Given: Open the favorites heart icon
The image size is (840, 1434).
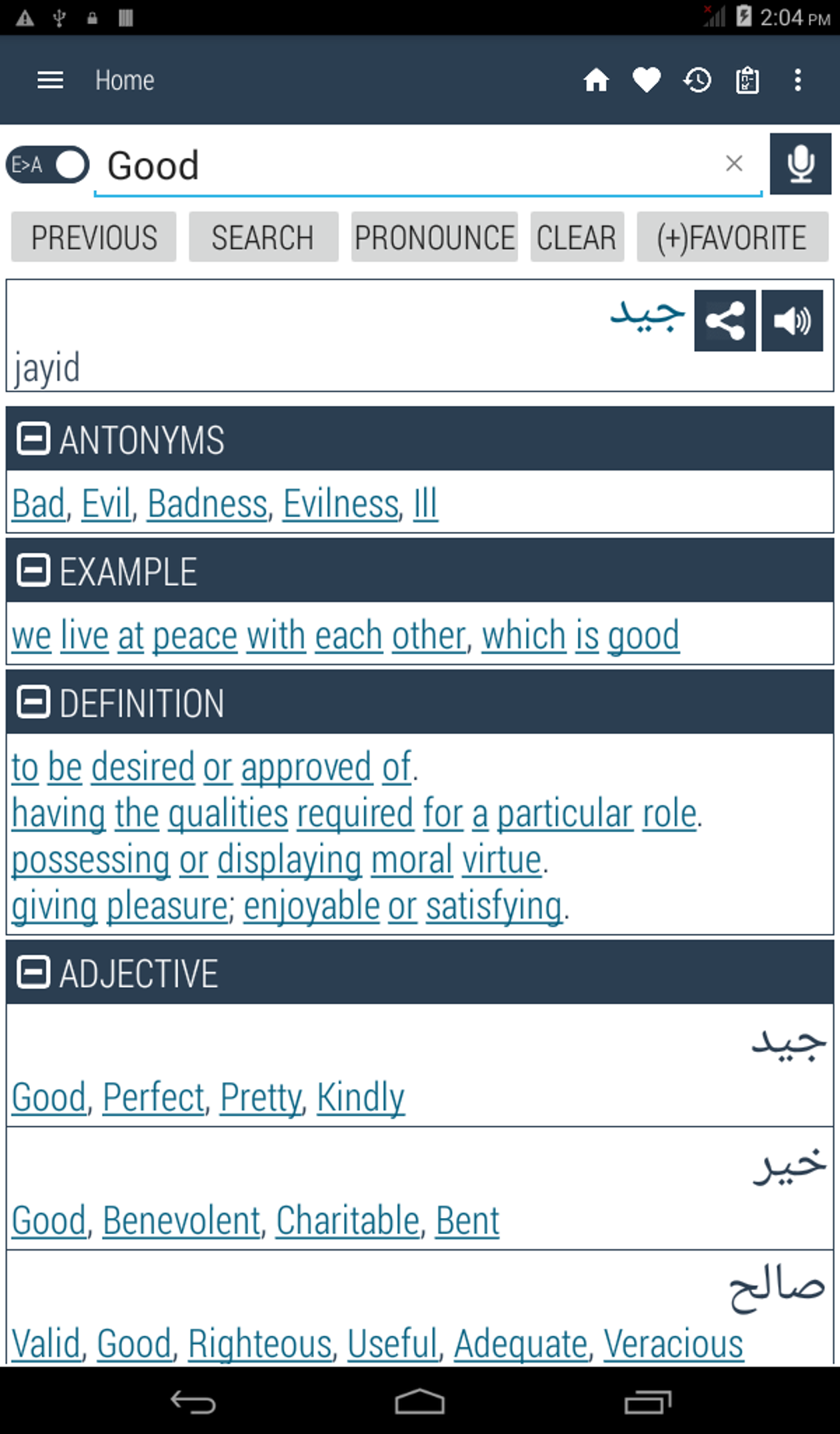Looking at the screenshot, I should (x=646, y=80).
